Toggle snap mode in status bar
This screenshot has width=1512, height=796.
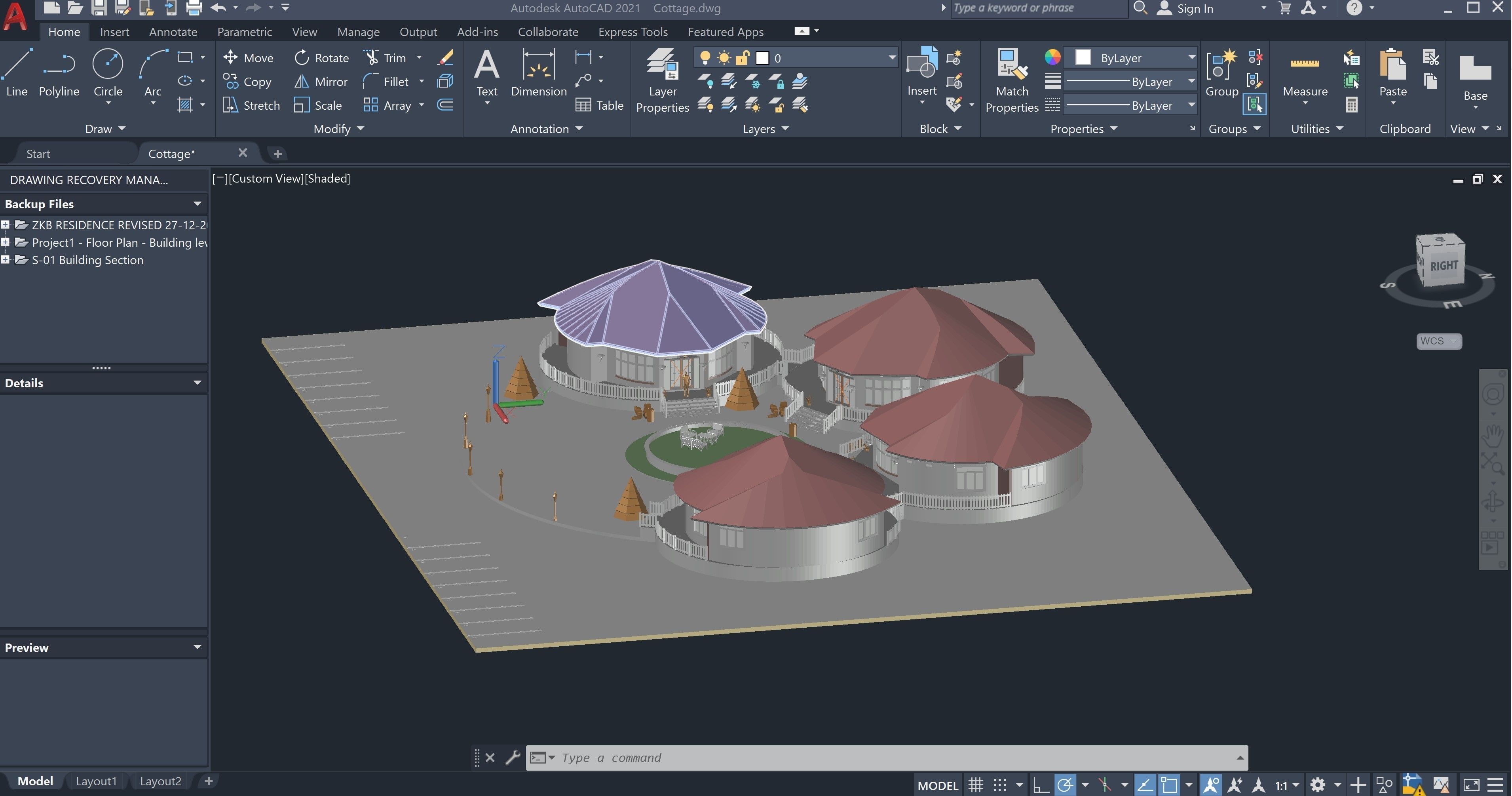coord(999,785)
